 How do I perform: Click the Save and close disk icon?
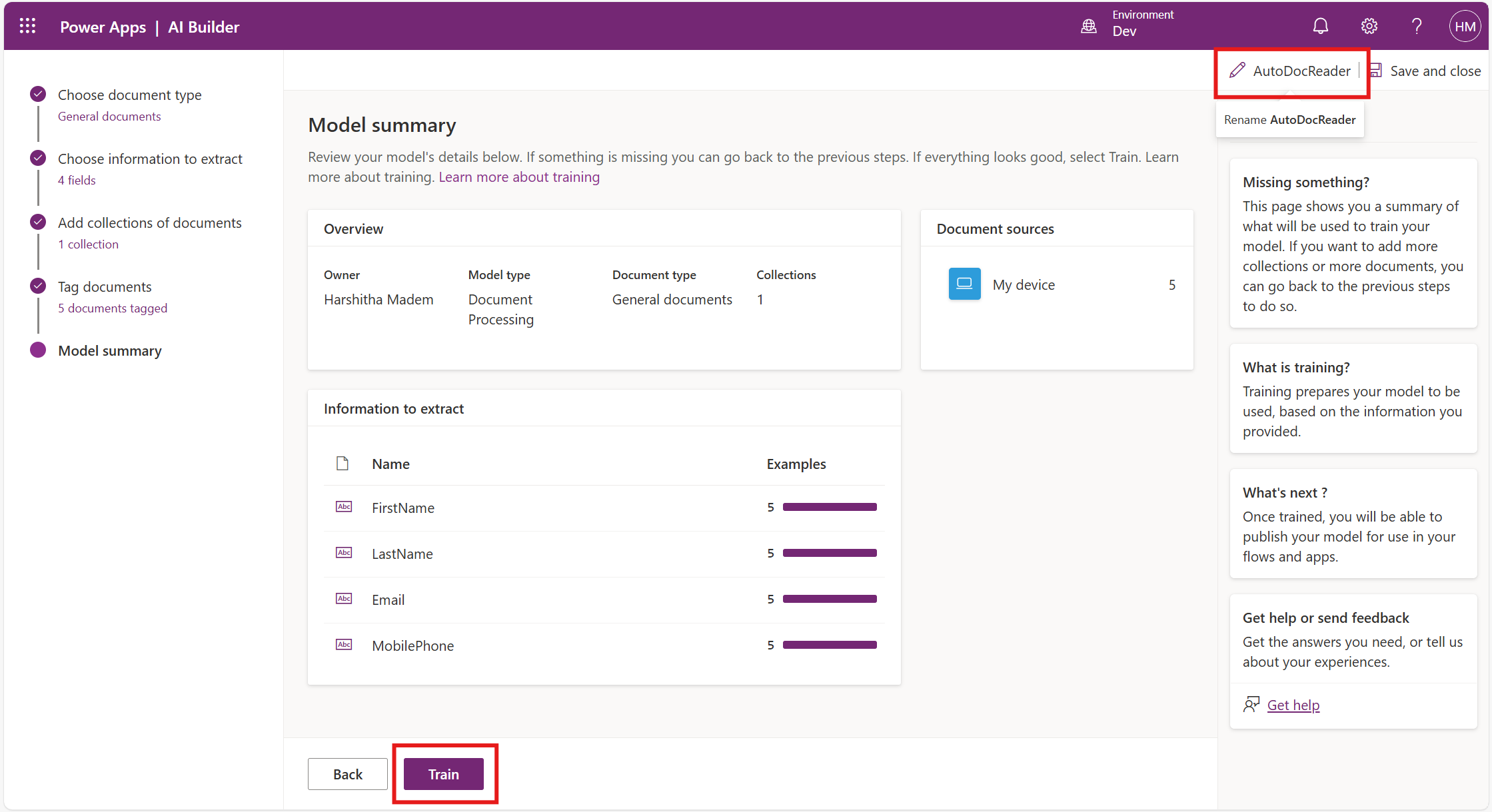click(x=1375, y=71)
